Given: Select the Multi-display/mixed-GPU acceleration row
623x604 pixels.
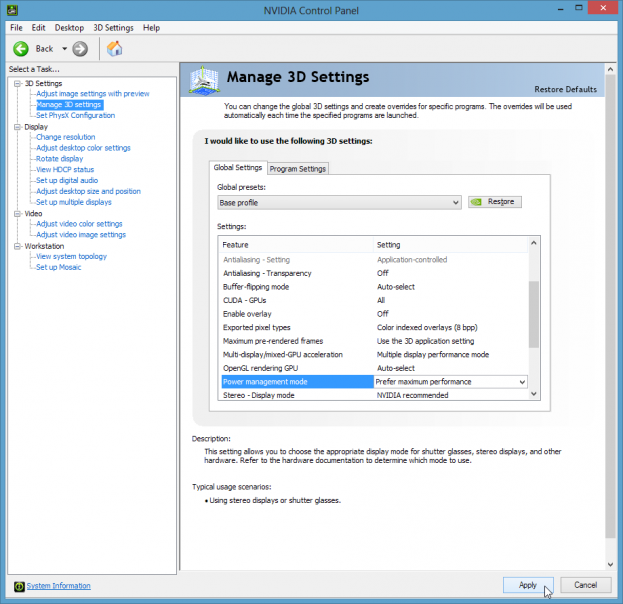Looking at the screenshot, I should coord(374,354).
